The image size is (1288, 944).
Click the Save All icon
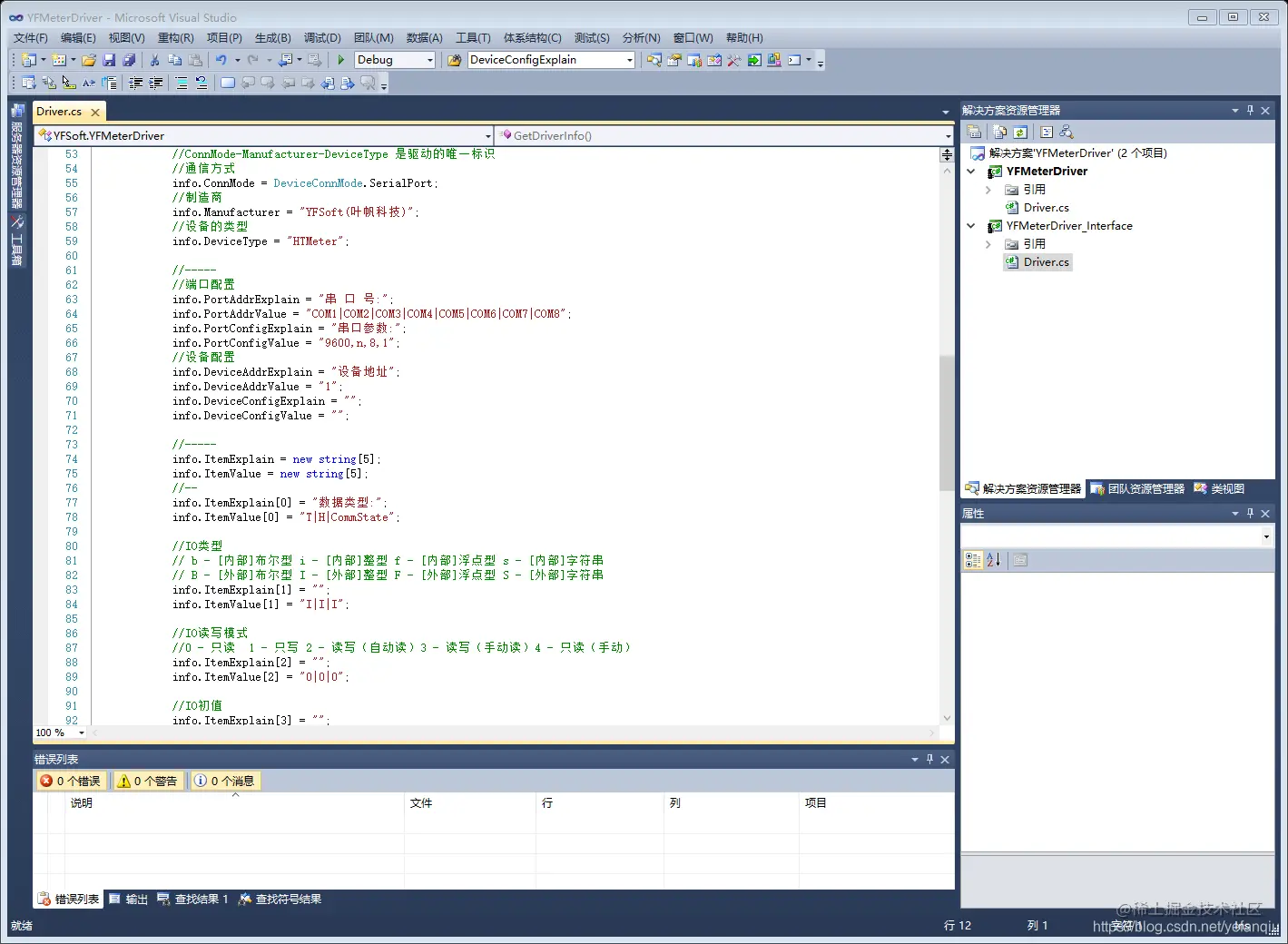coord(129,60)
